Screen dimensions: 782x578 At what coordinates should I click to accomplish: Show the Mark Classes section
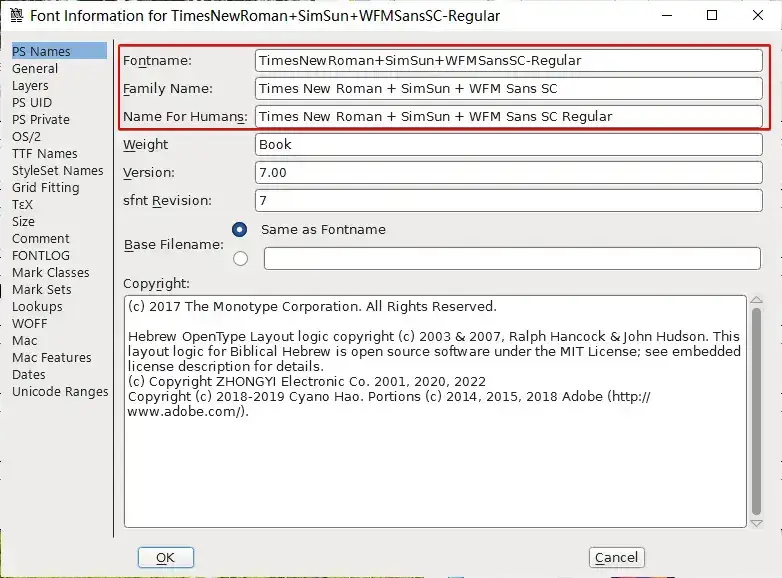(50, 272)
